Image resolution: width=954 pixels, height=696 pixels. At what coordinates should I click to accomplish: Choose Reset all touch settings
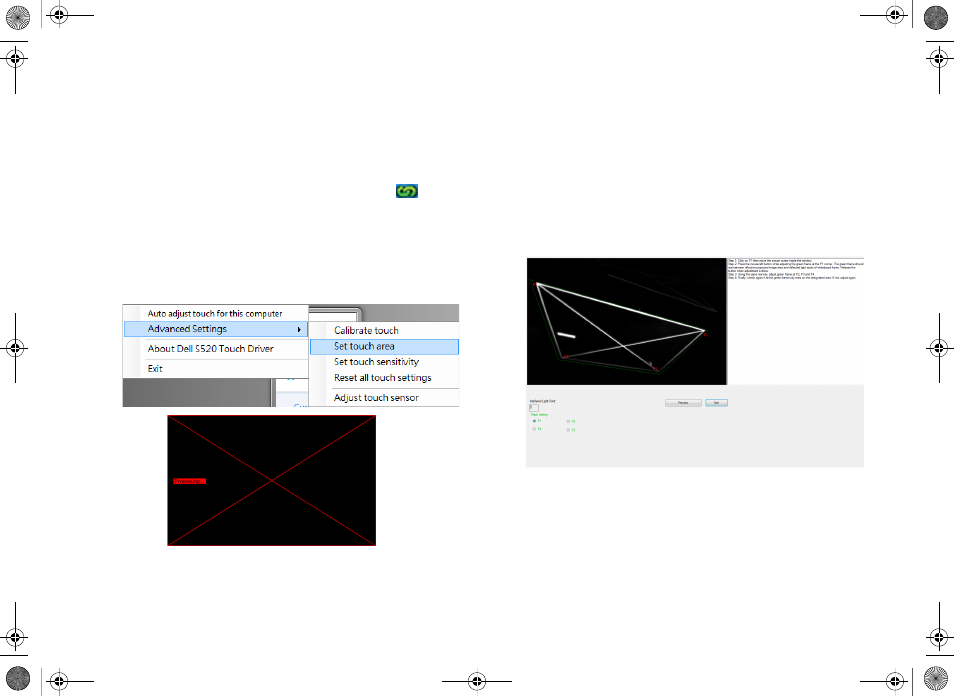[x=382, y=377]
